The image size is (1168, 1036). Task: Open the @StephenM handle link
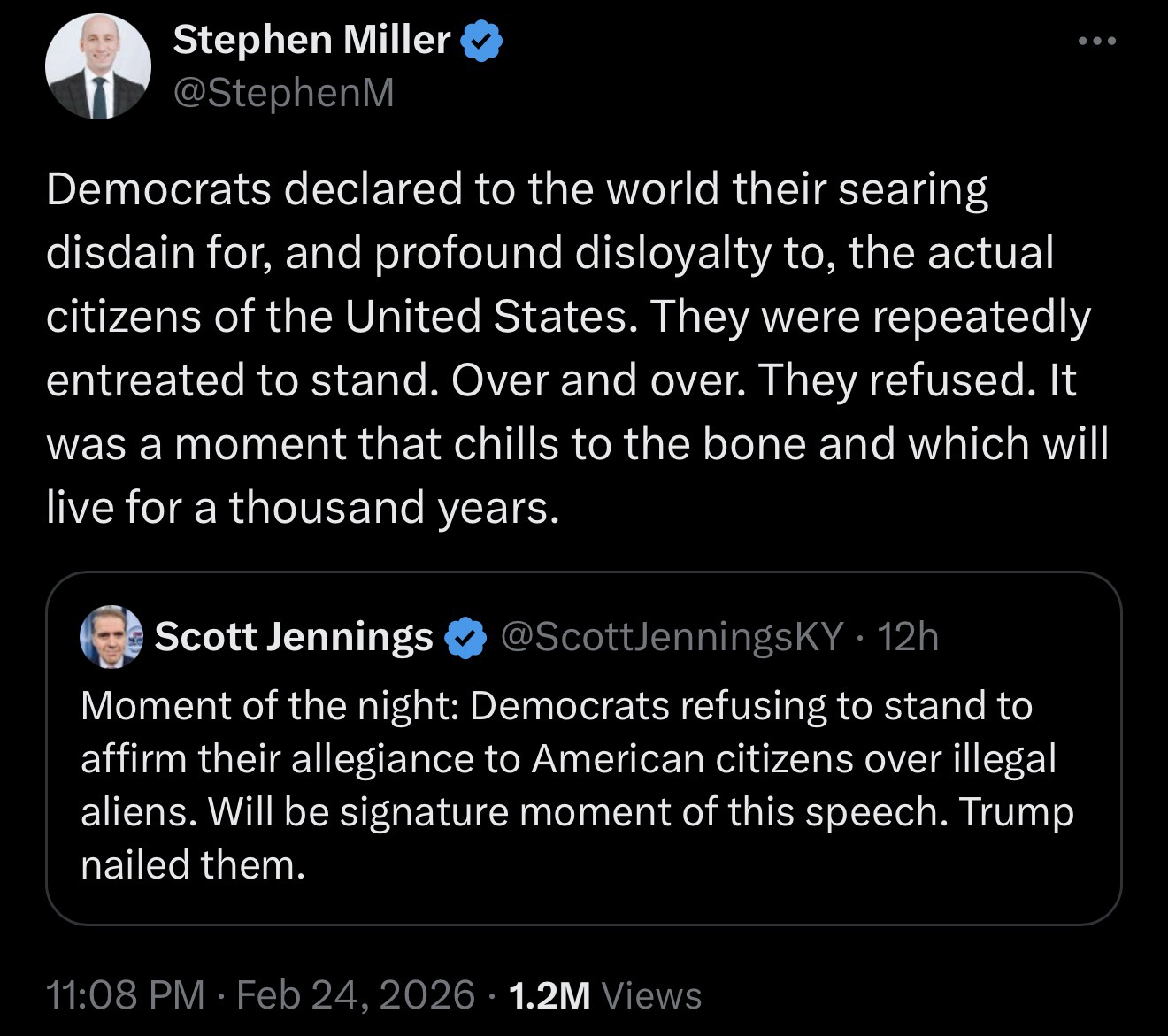click(x=283, y=93)
